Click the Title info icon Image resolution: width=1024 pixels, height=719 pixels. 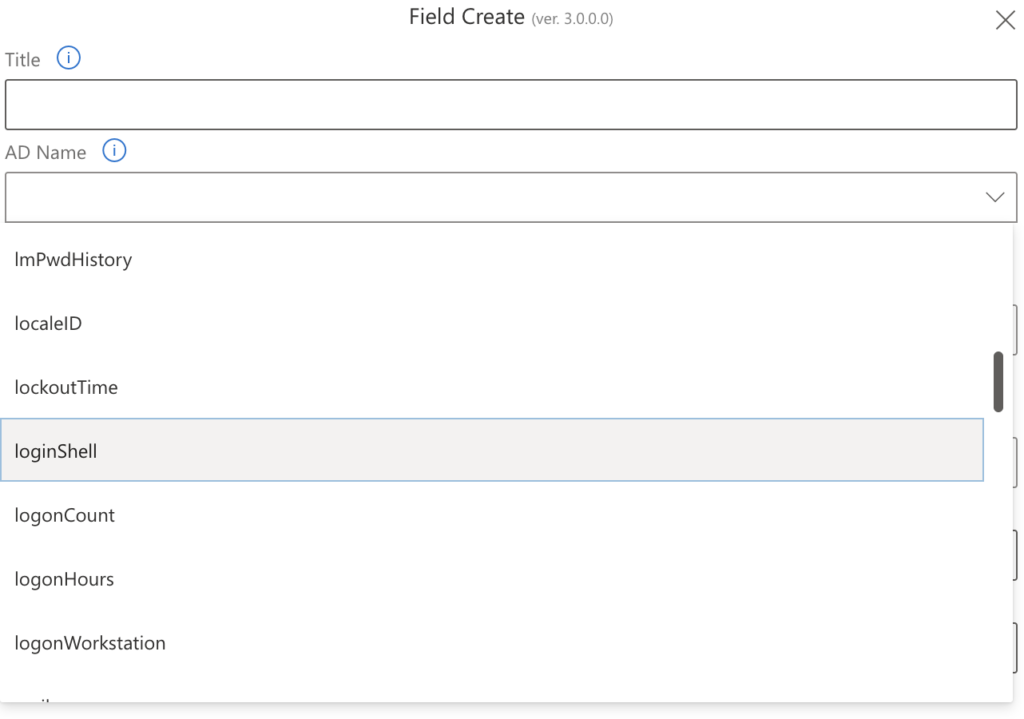68,58
